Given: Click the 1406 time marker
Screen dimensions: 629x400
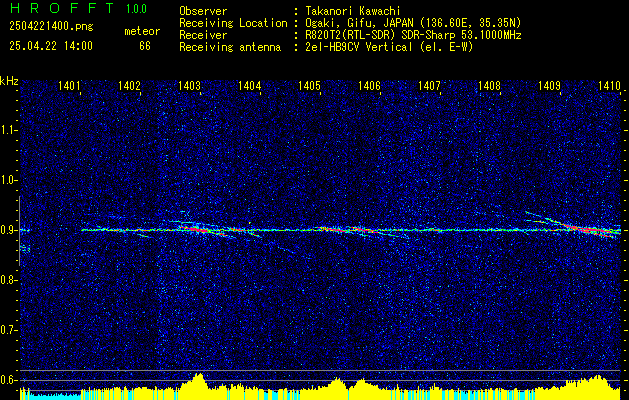Looking at the screenshot, I should coord(369,85).
